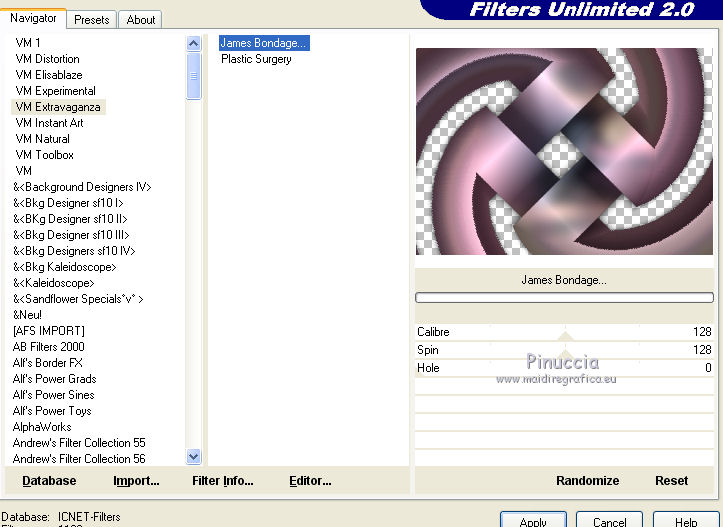Select &<BKg Designer sf10 II> category
Viewport: 723px width, 527px height.
(x=70, y=219)
